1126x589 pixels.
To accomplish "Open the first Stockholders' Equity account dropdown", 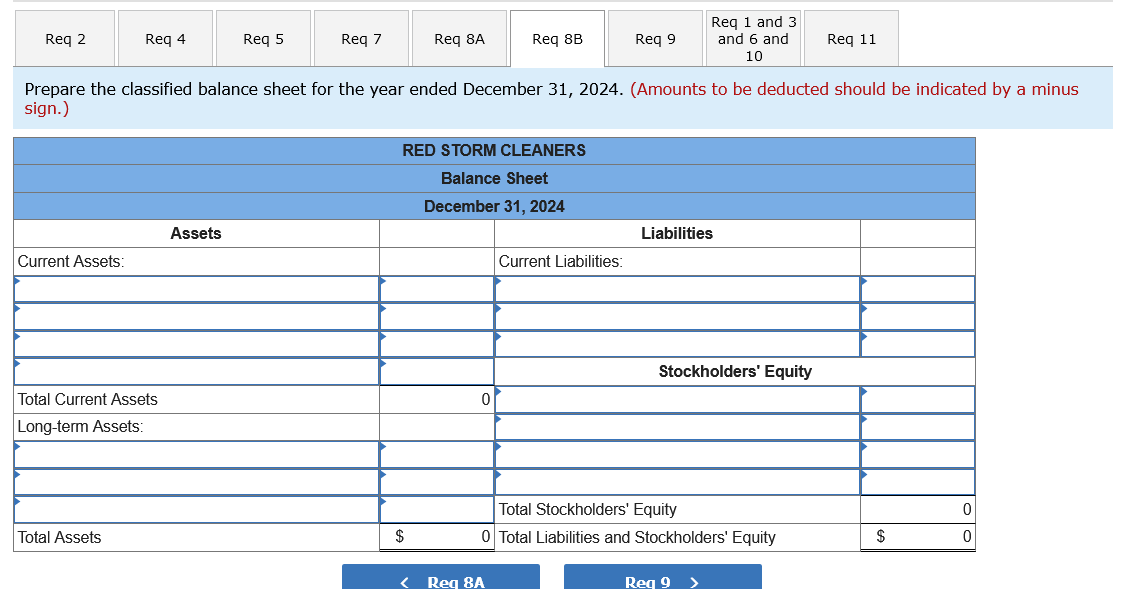I will coord(677,399).
